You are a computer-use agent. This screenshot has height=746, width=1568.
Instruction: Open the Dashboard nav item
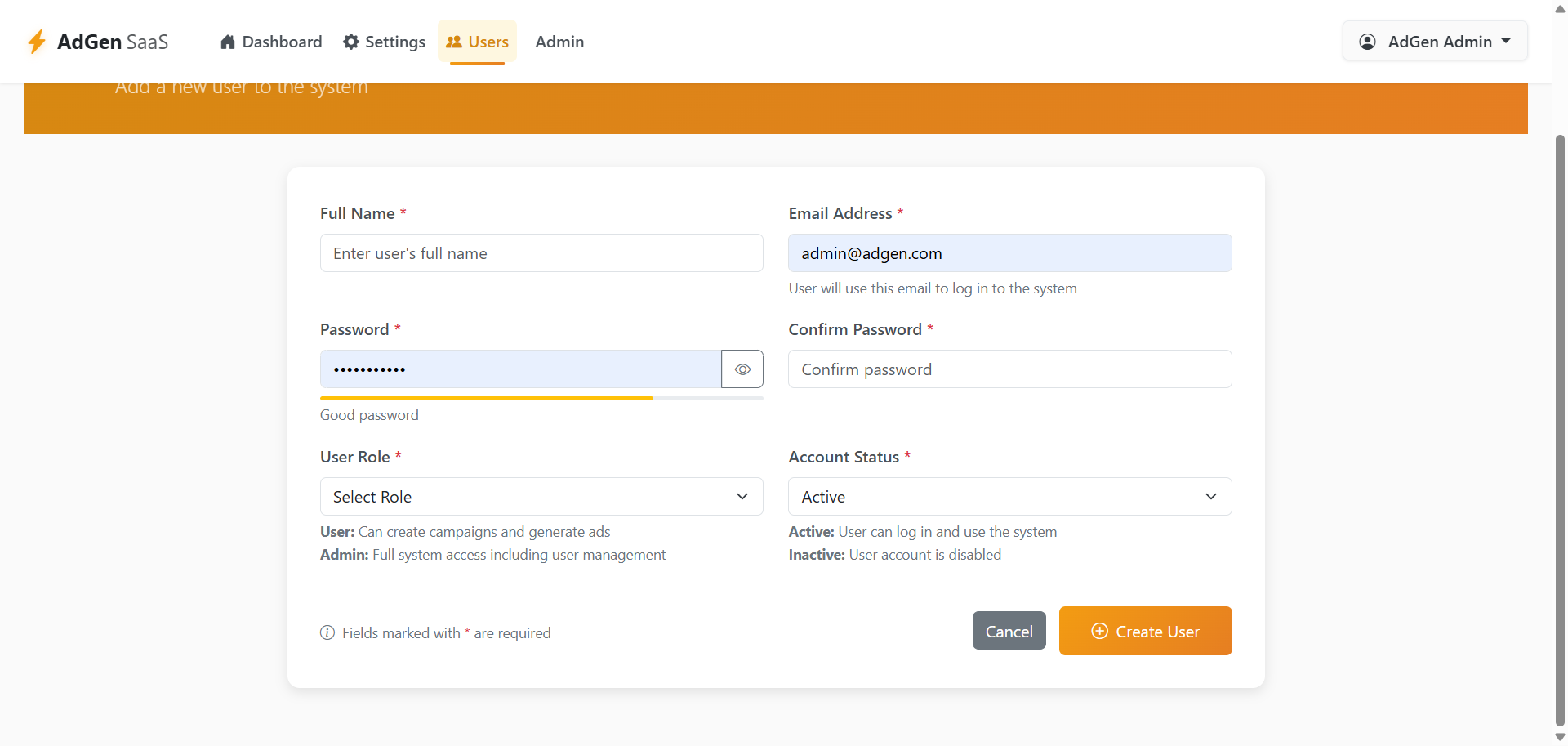[271, 42]
